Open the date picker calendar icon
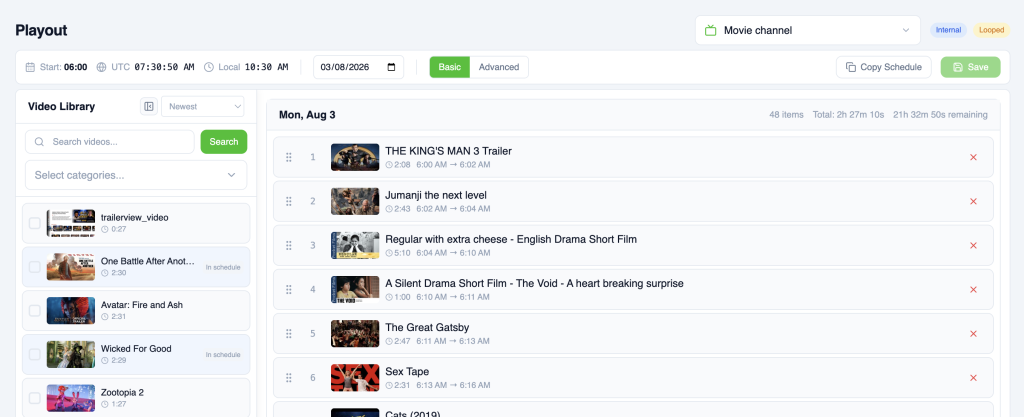 click(391, 67)
